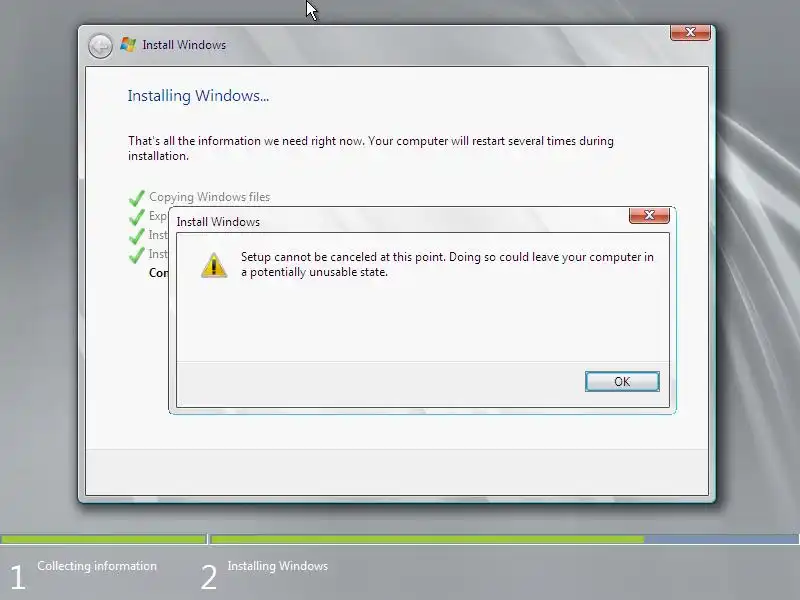The image size is (800, 600).
Task: Click the main window title 'Install Windows'
Action: pyautogui.click(x=184, y=45)
